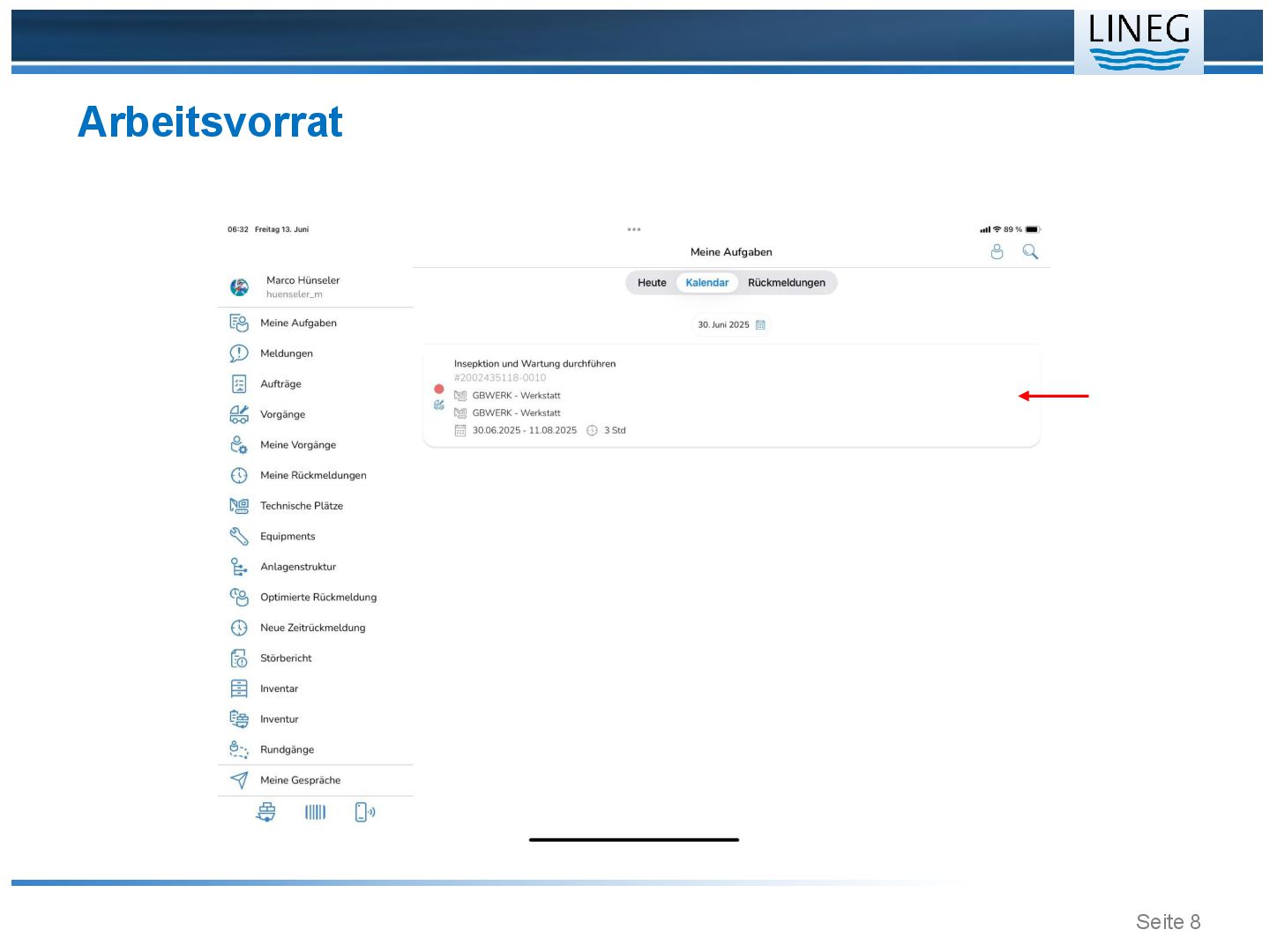Click the Technische Plätze icon

[x=239, y=506]
